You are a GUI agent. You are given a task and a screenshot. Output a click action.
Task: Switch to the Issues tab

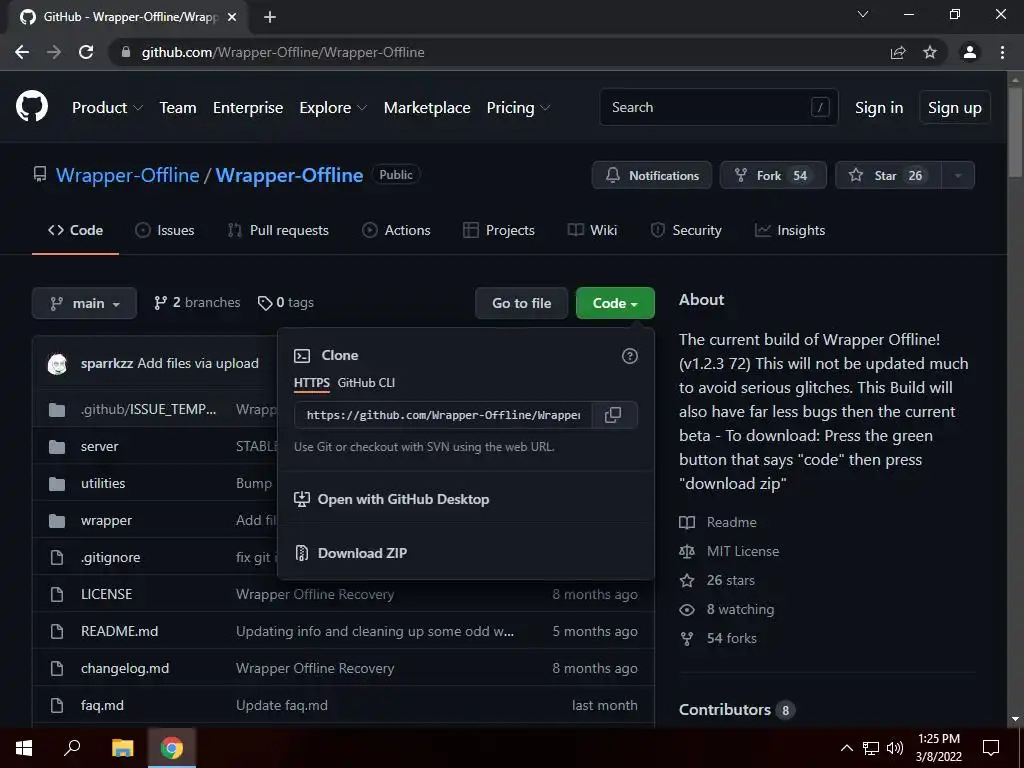(x=165, y=231)
